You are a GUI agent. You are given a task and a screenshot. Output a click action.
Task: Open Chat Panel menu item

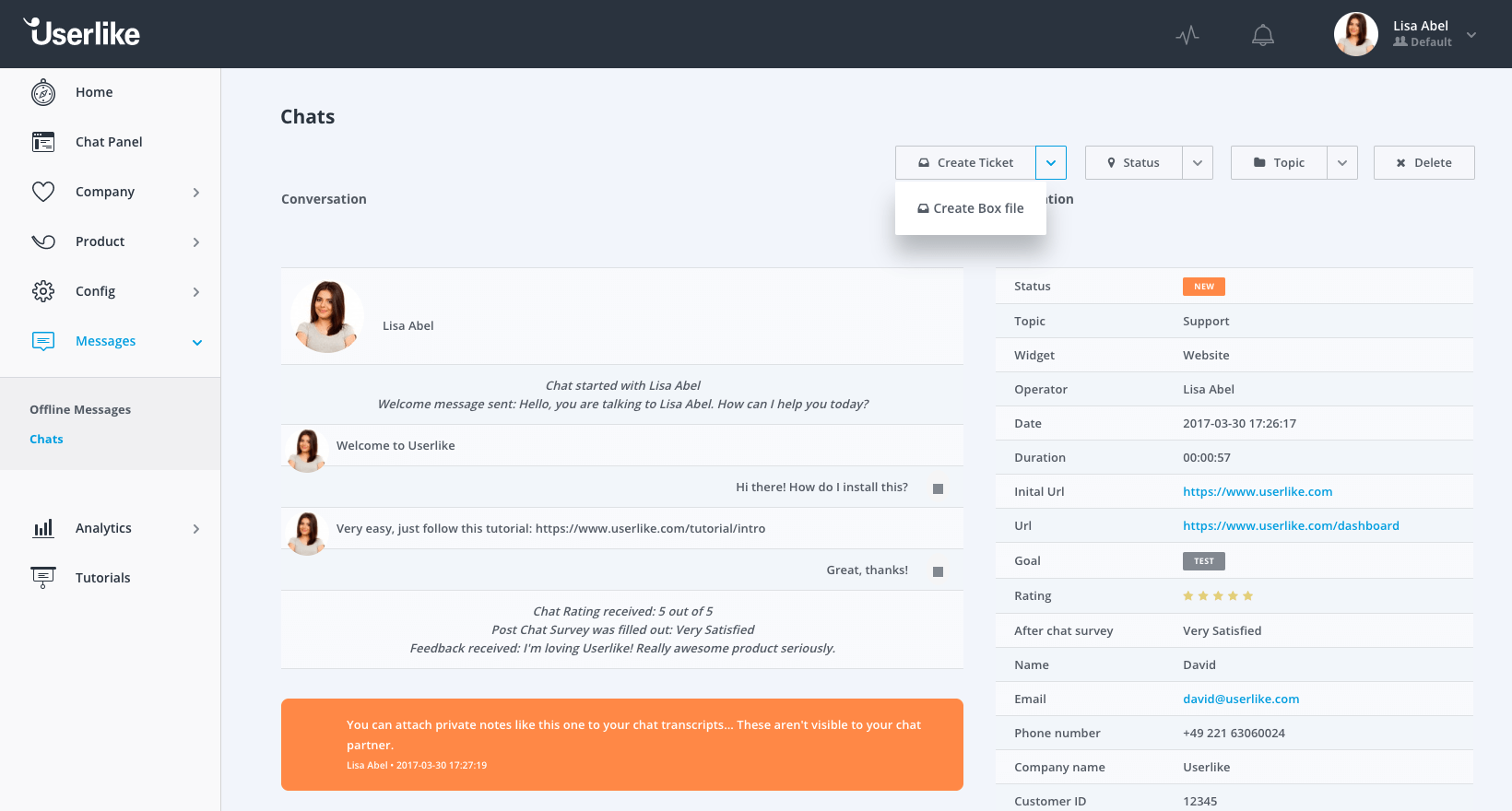(x=109, y=142)
